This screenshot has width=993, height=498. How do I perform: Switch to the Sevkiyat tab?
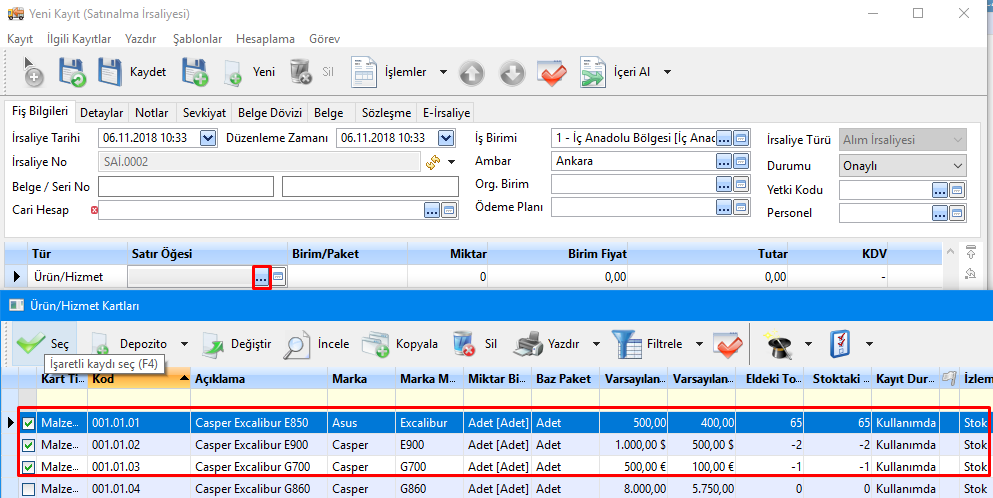tap(203, 113)
